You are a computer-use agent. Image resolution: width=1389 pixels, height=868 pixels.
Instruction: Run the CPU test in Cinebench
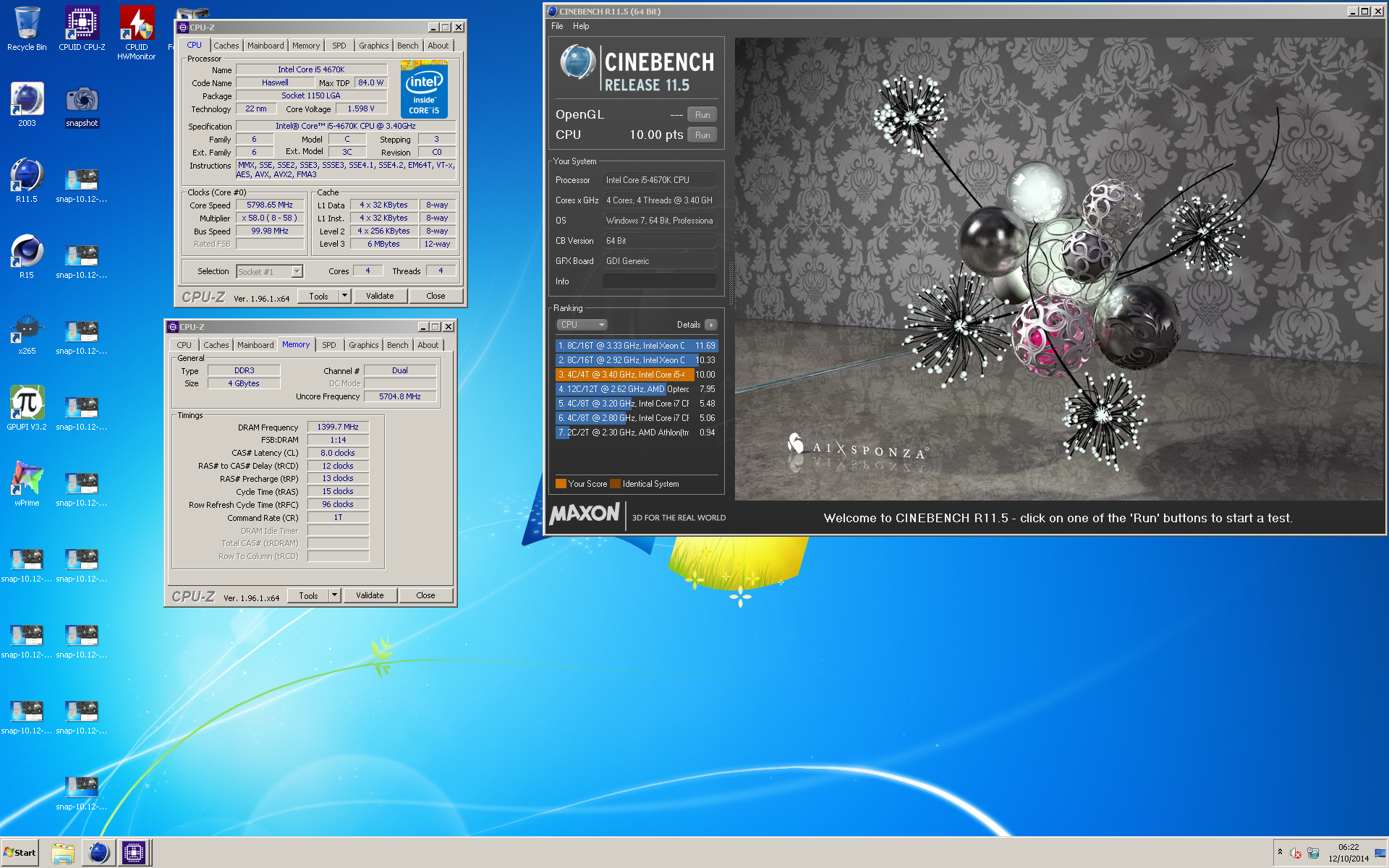coord(702,135)
